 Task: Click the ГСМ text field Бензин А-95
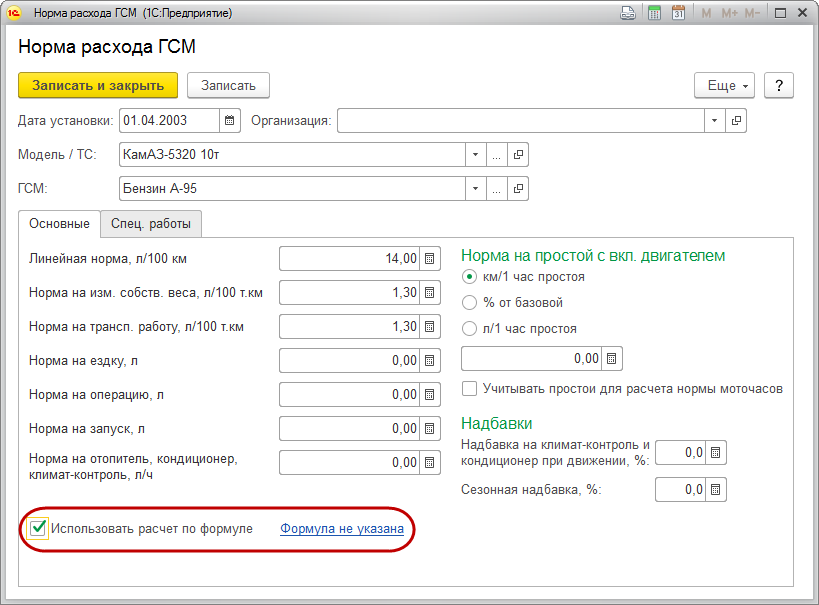(x=292, y=189)
